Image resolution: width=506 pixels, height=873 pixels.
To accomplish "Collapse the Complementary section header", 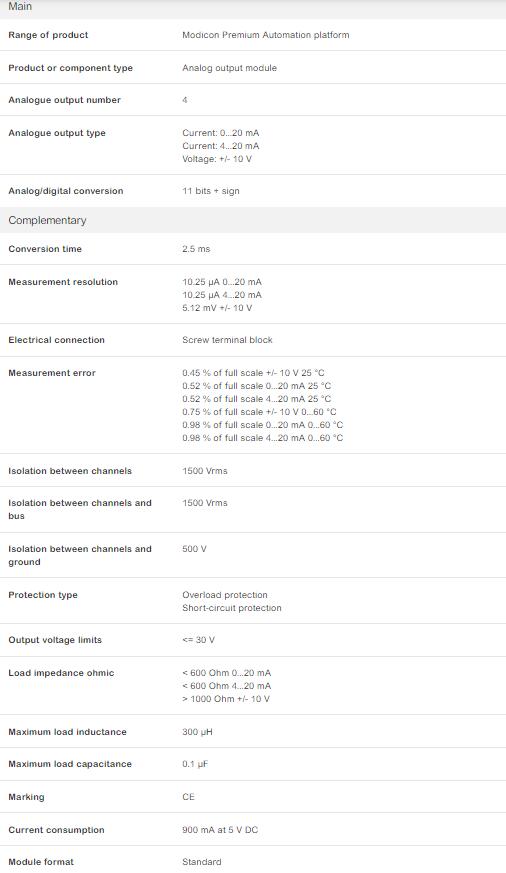I will point(253,220).
